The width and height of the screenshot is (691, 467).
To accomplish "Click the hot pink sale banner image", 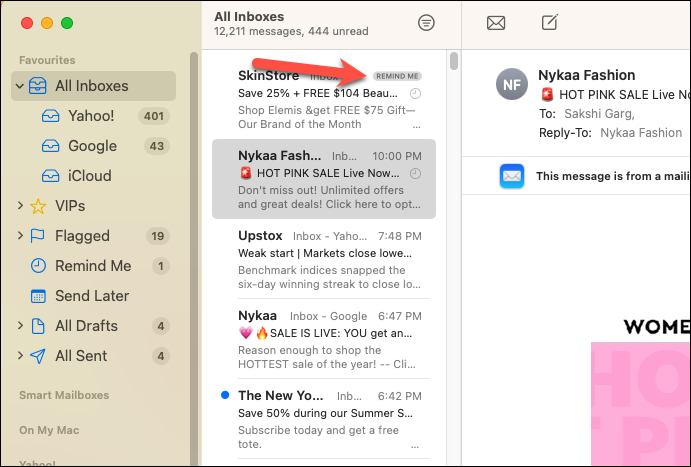I will 641,404.
